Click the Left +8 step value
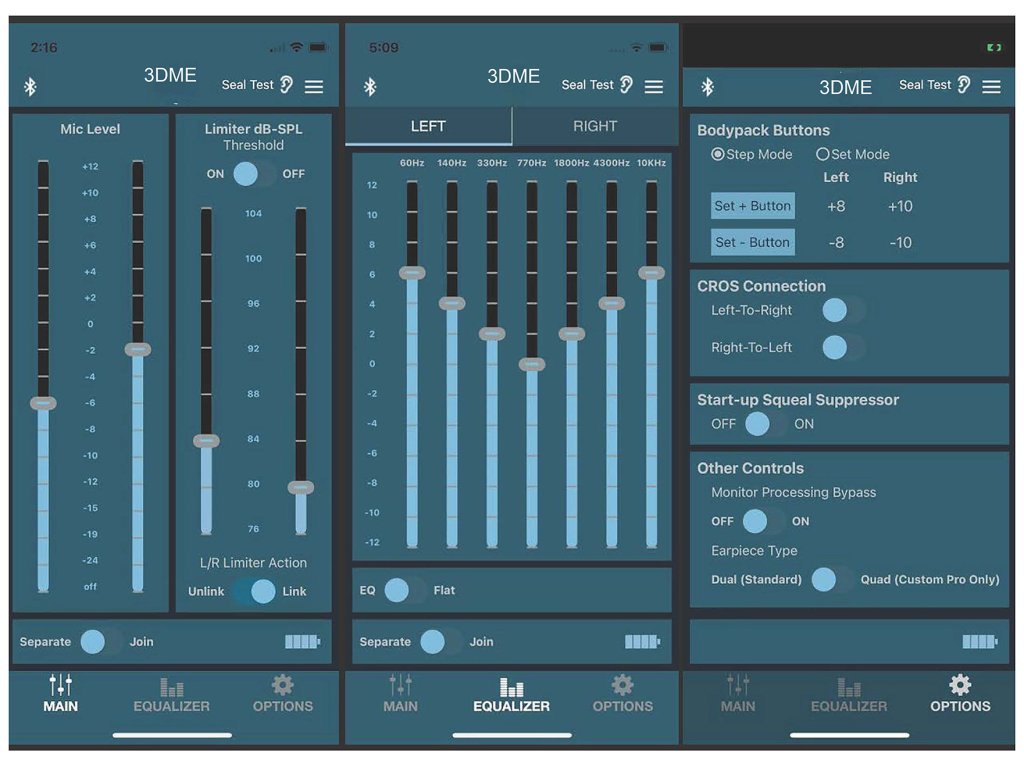Screen dimensions: 1024x768 836,206
